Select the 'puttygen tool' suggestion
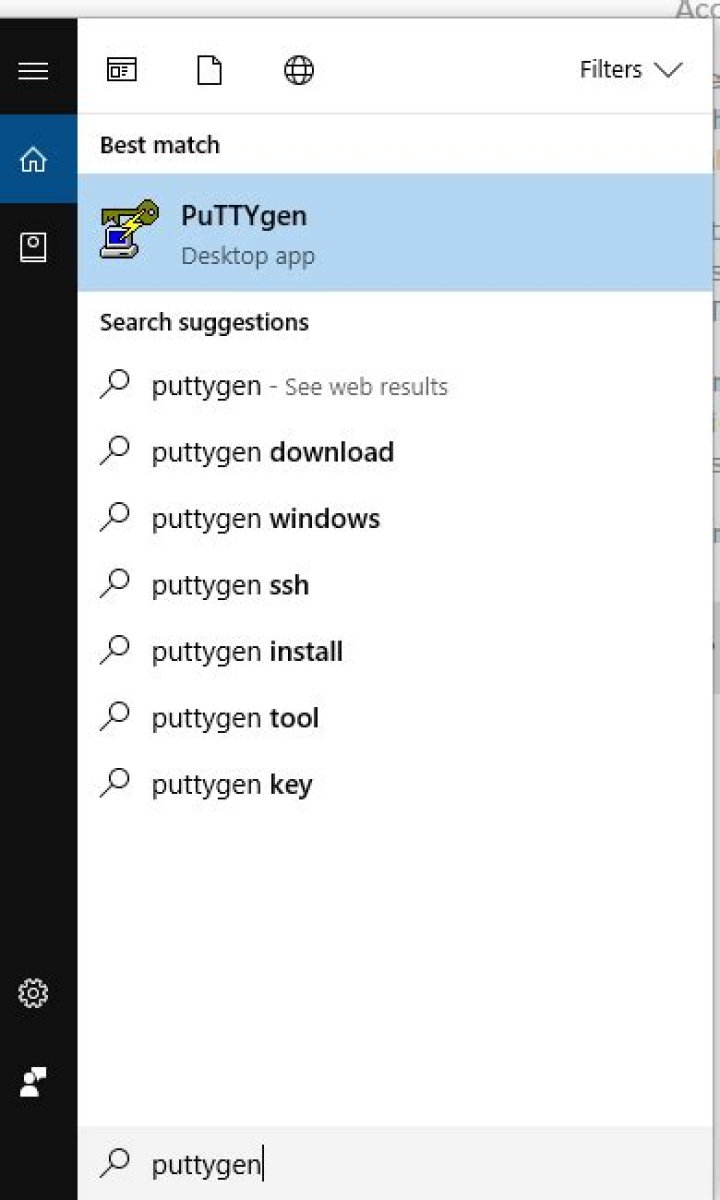The width and height of the screenshot is (720, 1200). (395, 718)
